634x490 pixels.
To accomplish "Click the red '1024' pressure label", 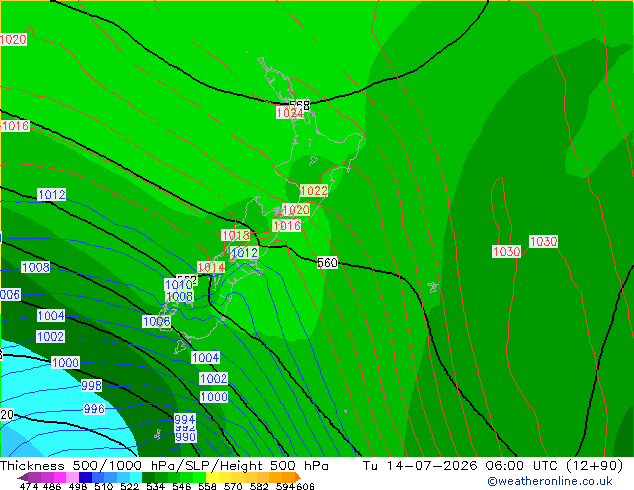I will coord(290,113).
